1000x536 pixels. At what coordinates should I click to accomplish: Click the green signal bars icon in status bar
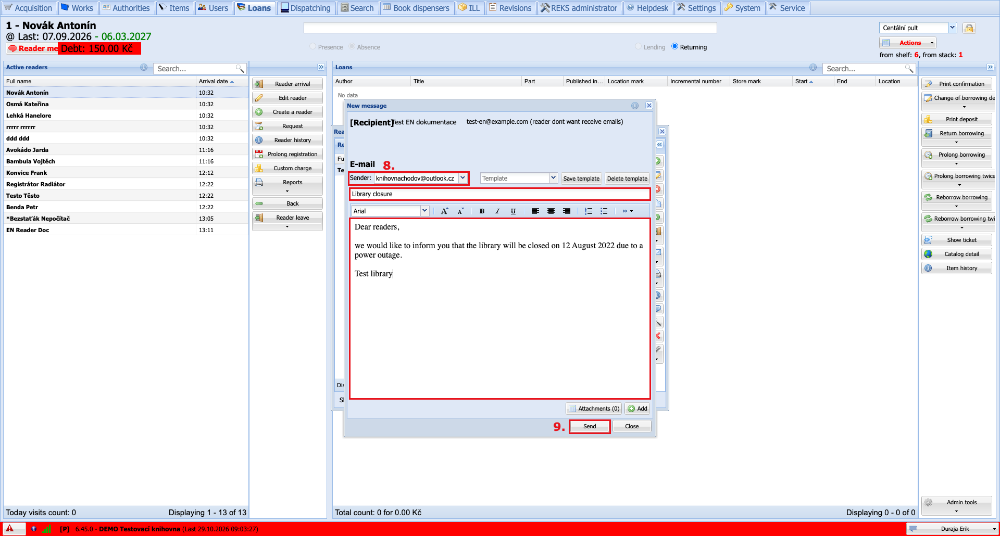pyautogui.click(x=46, y=529)
